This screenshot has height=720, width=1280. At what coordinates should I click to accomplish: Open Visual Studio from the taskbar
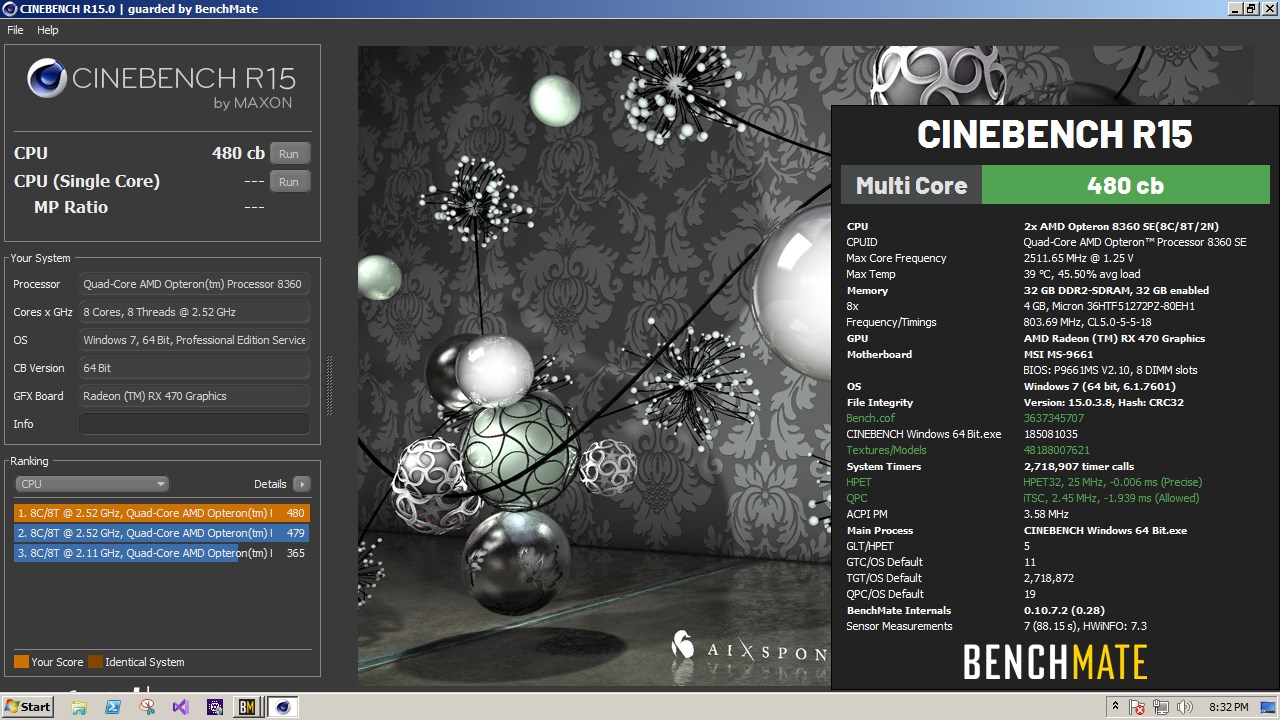(181, 707)
